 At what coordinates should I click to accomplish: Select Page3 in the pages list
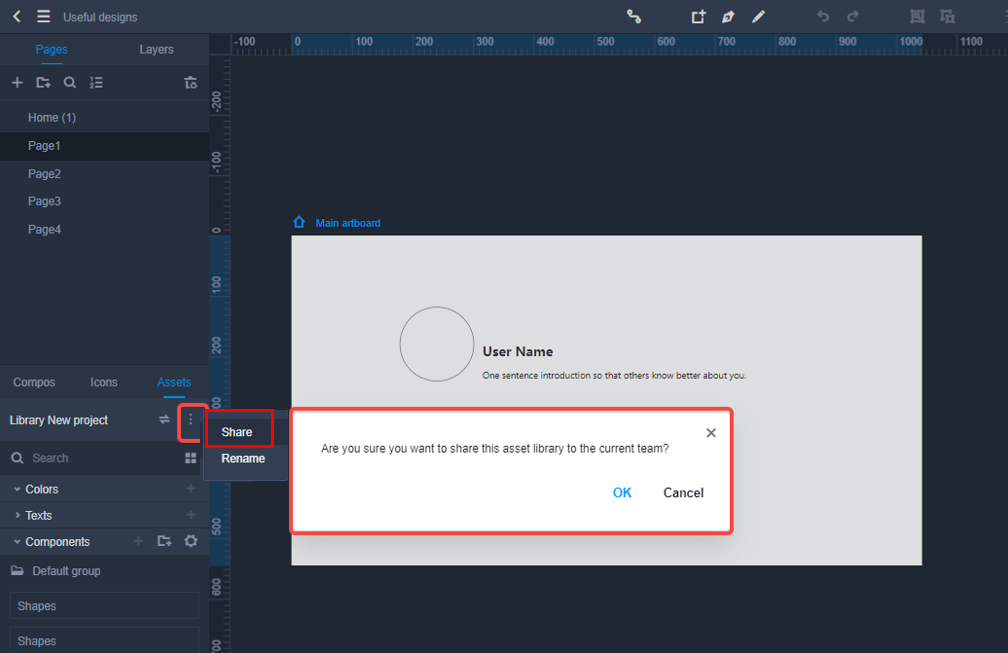104,201
